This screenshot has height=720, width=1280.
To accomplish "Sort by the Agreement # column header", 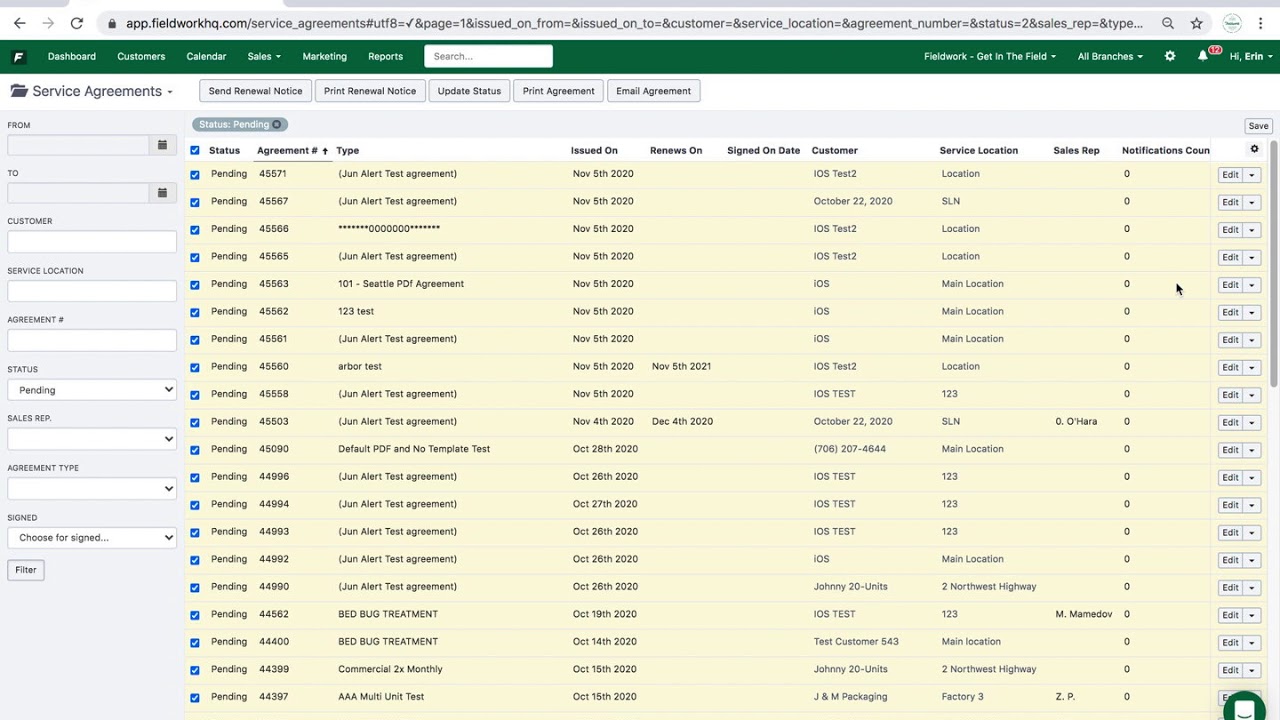I will [x=291, y=150].
